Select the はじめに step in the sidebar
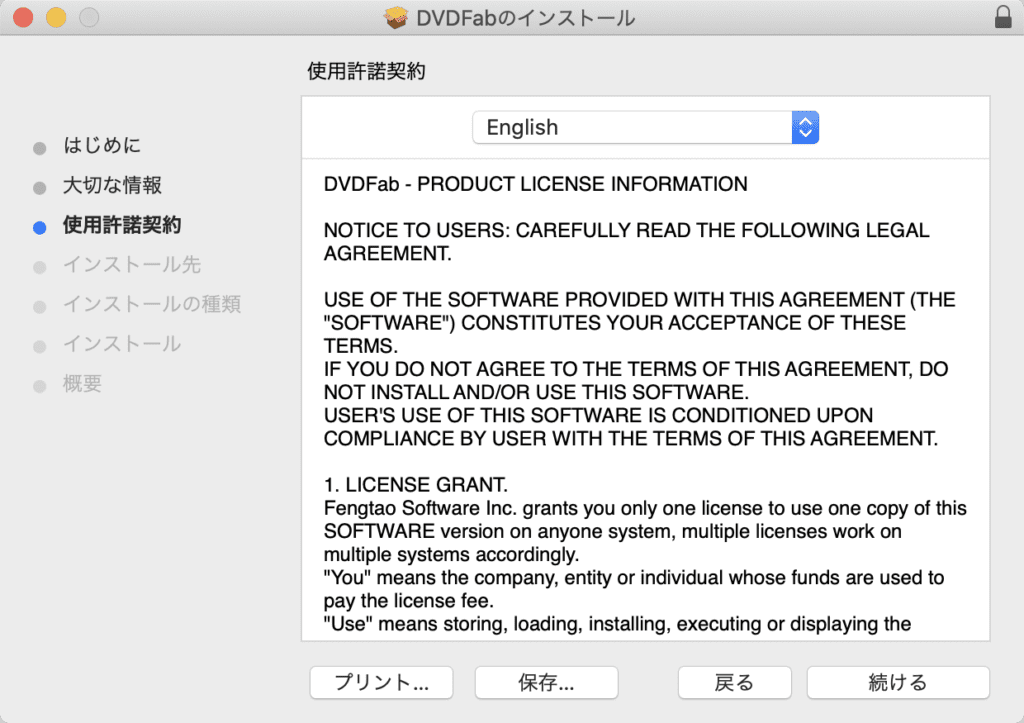The image size is (1024, 723). pyautogui.click(x=102, y=145)
